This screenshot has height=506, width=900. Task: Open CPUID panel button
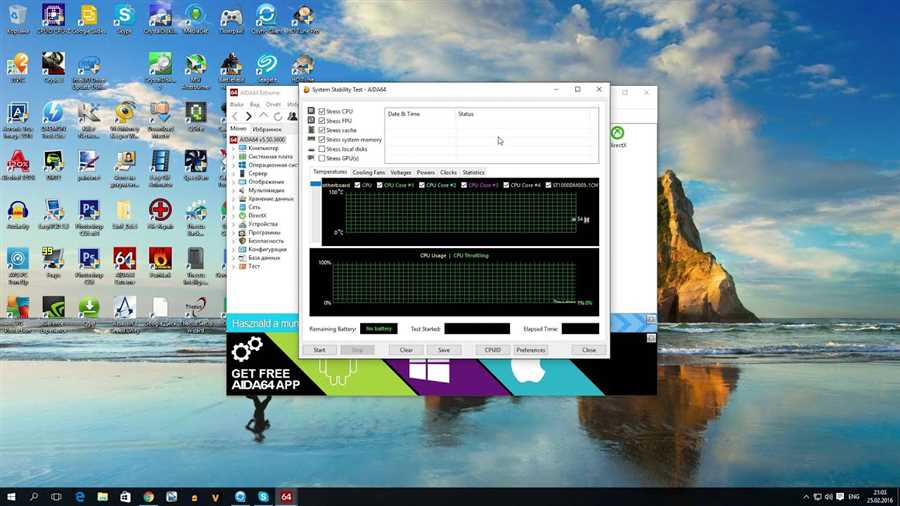point(492,349)
